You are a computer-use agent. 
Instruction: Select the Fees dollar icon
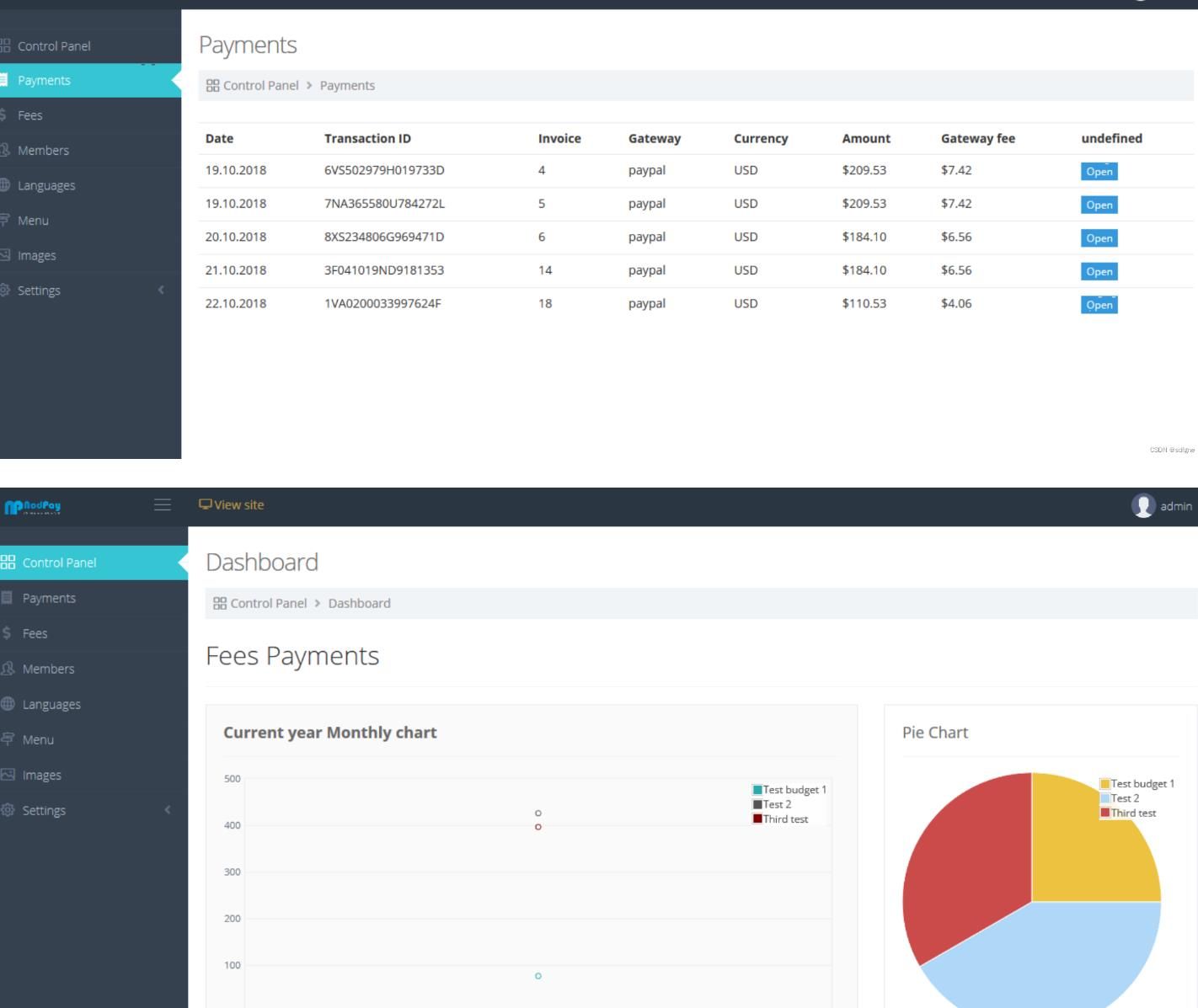7,632
